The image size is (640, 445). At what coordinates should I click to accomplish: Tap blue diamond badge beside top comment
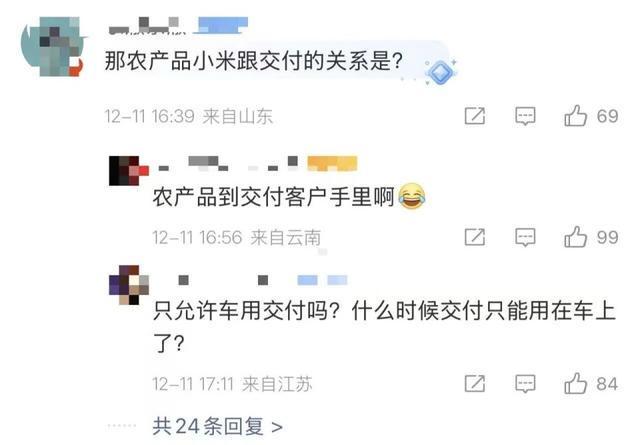[440, 72]
